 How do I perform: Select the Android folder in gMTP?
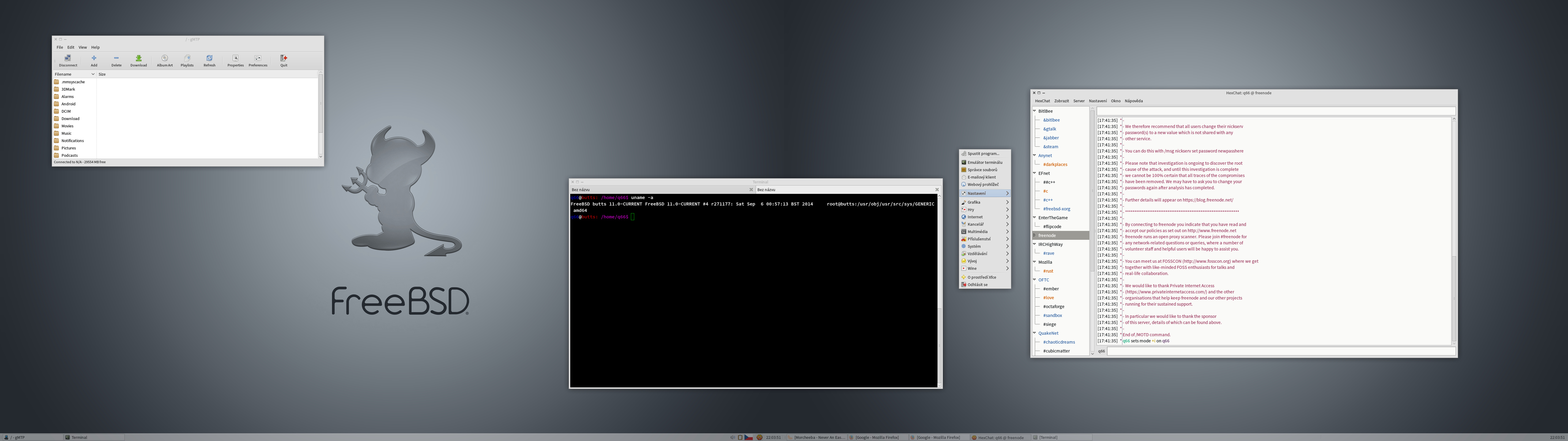pyautogui.click(x=68, y=104)
